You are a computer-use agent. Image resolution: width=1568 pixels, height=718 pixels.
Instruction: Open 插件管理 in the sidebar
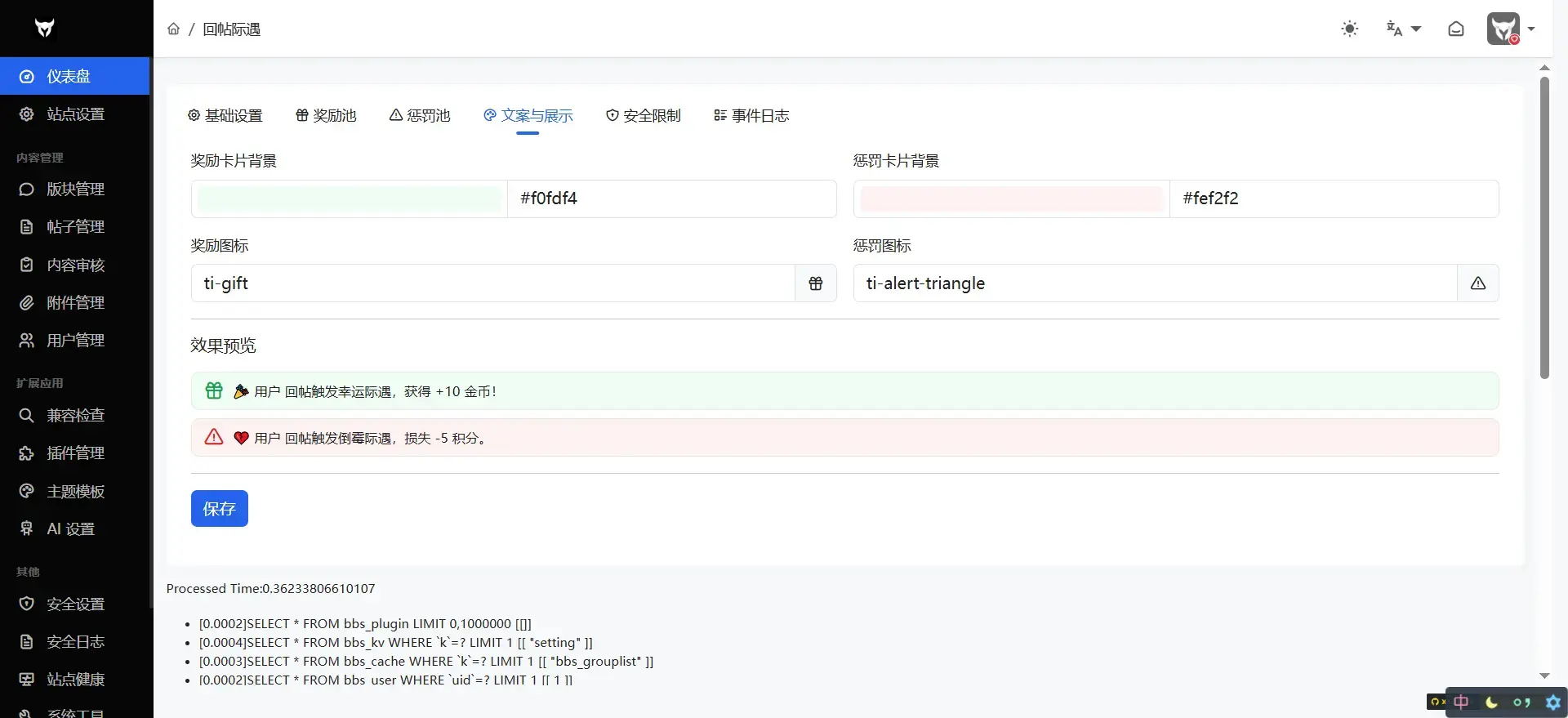75,453
